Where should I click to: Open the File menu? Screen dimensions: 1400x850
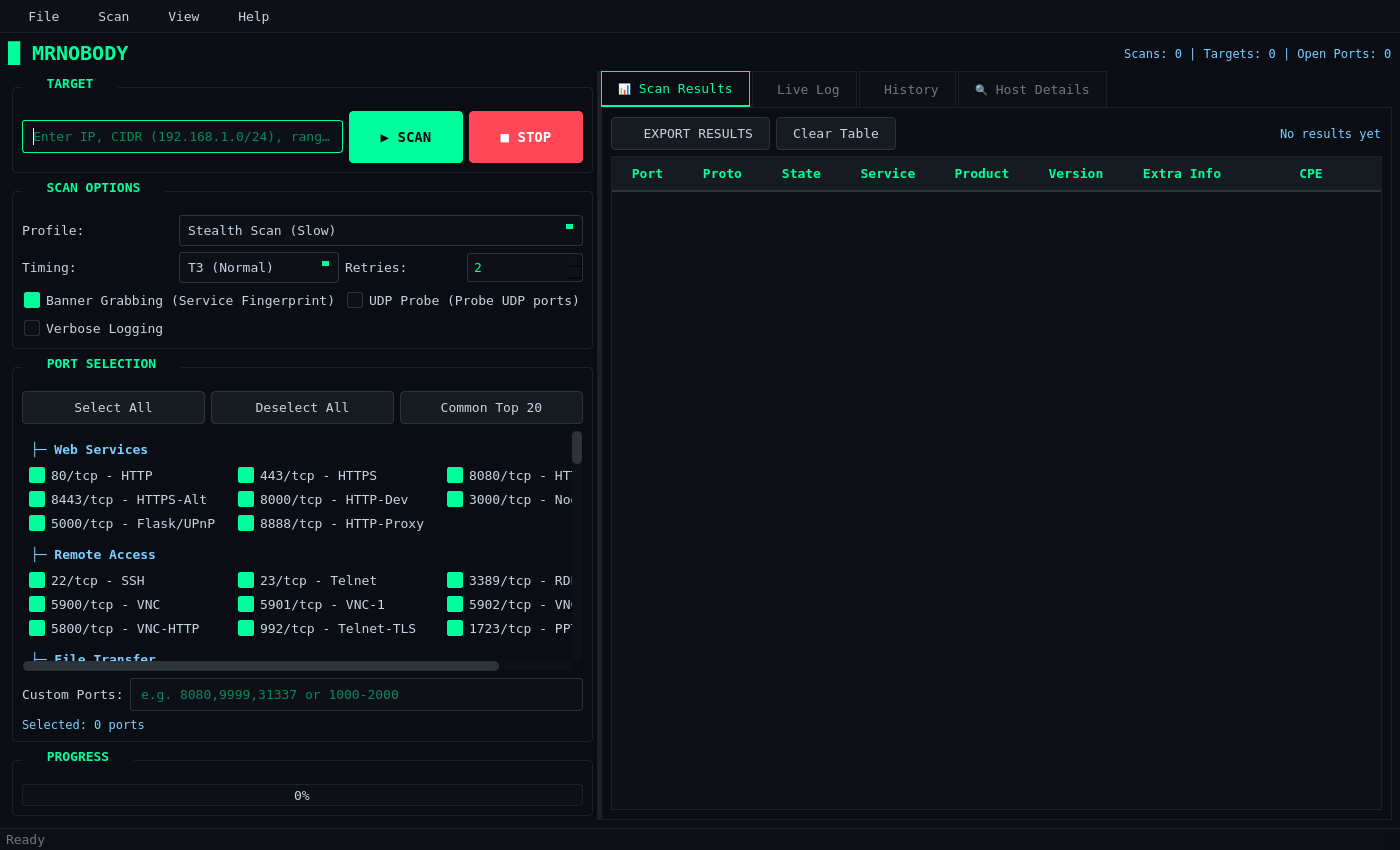[44, 16]
